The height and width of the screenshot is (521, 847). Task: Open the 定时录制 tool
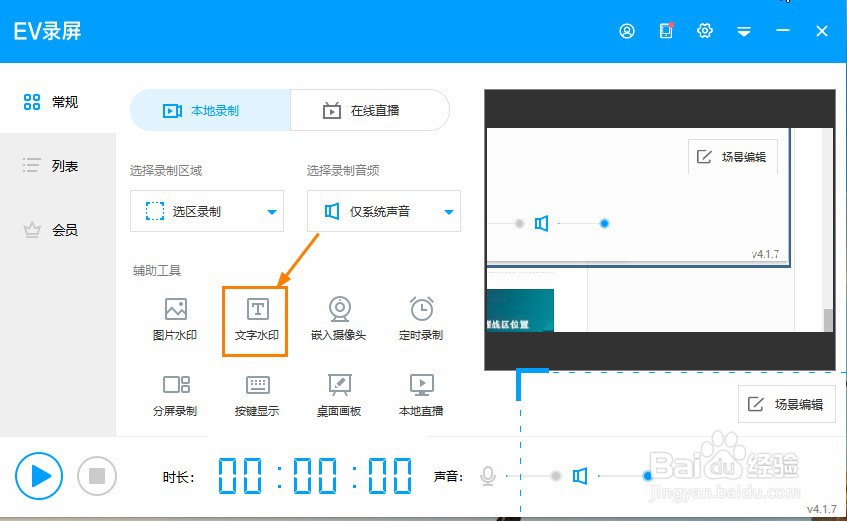coord(421,319)
